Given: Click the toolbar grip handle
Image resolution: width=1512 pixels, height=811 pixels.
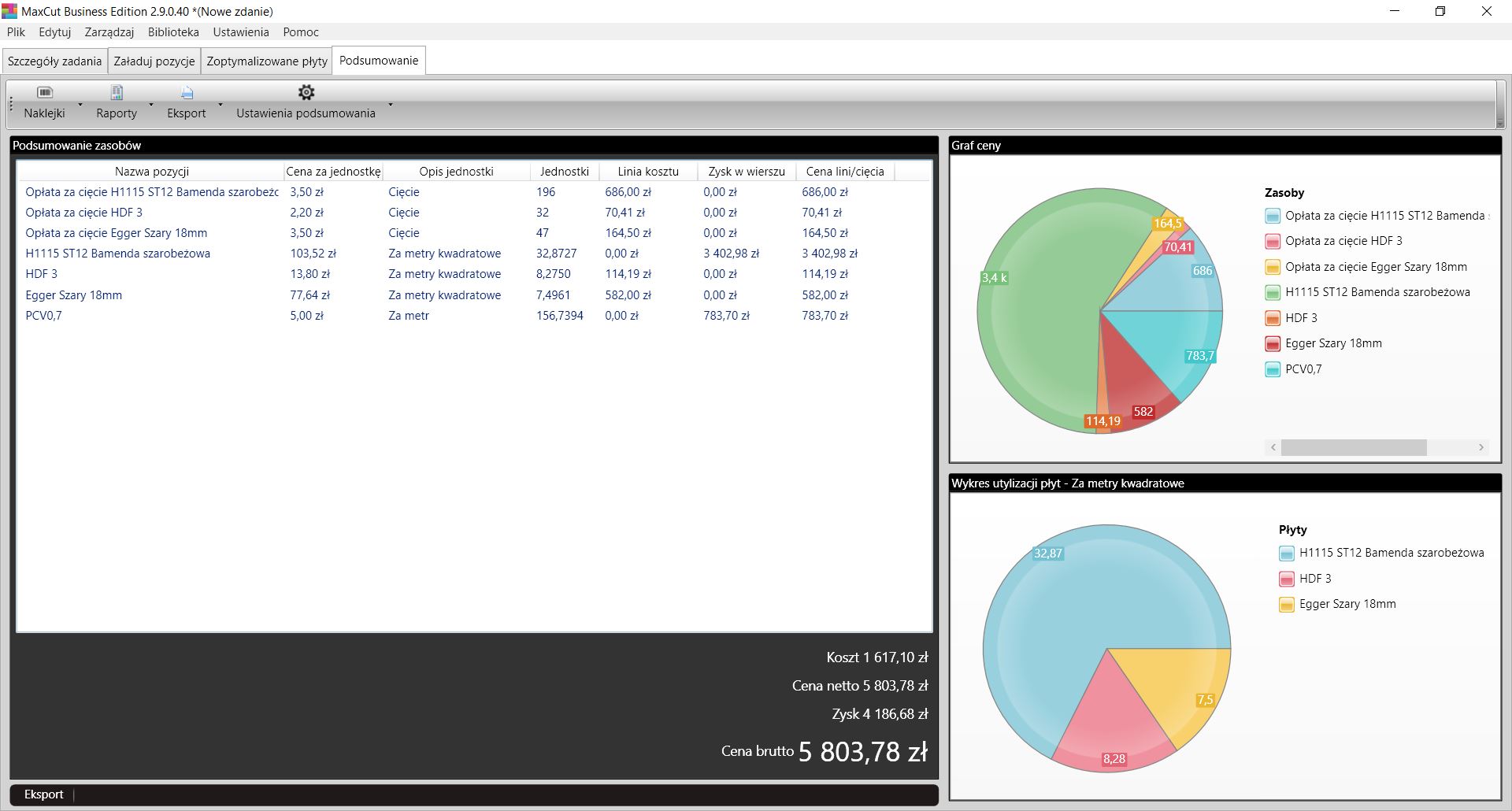Looking at the screenshot, I should [x=12, y=104].
